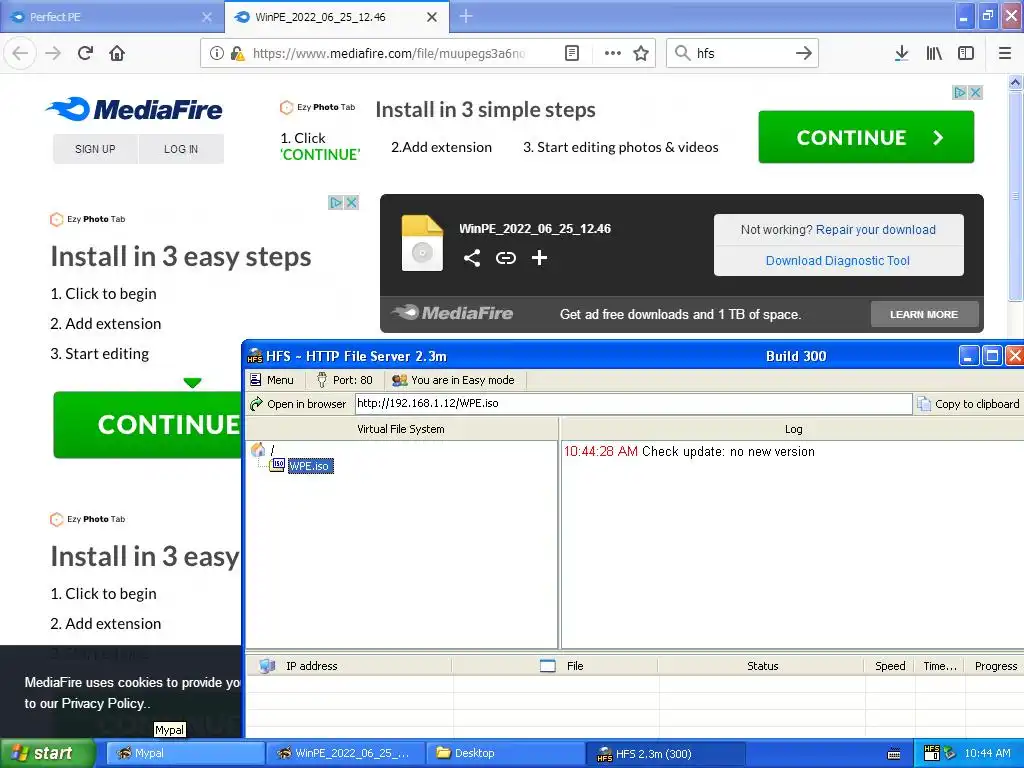Close the left side ad
1024x768 pixels.
click(x=351, y=202)
